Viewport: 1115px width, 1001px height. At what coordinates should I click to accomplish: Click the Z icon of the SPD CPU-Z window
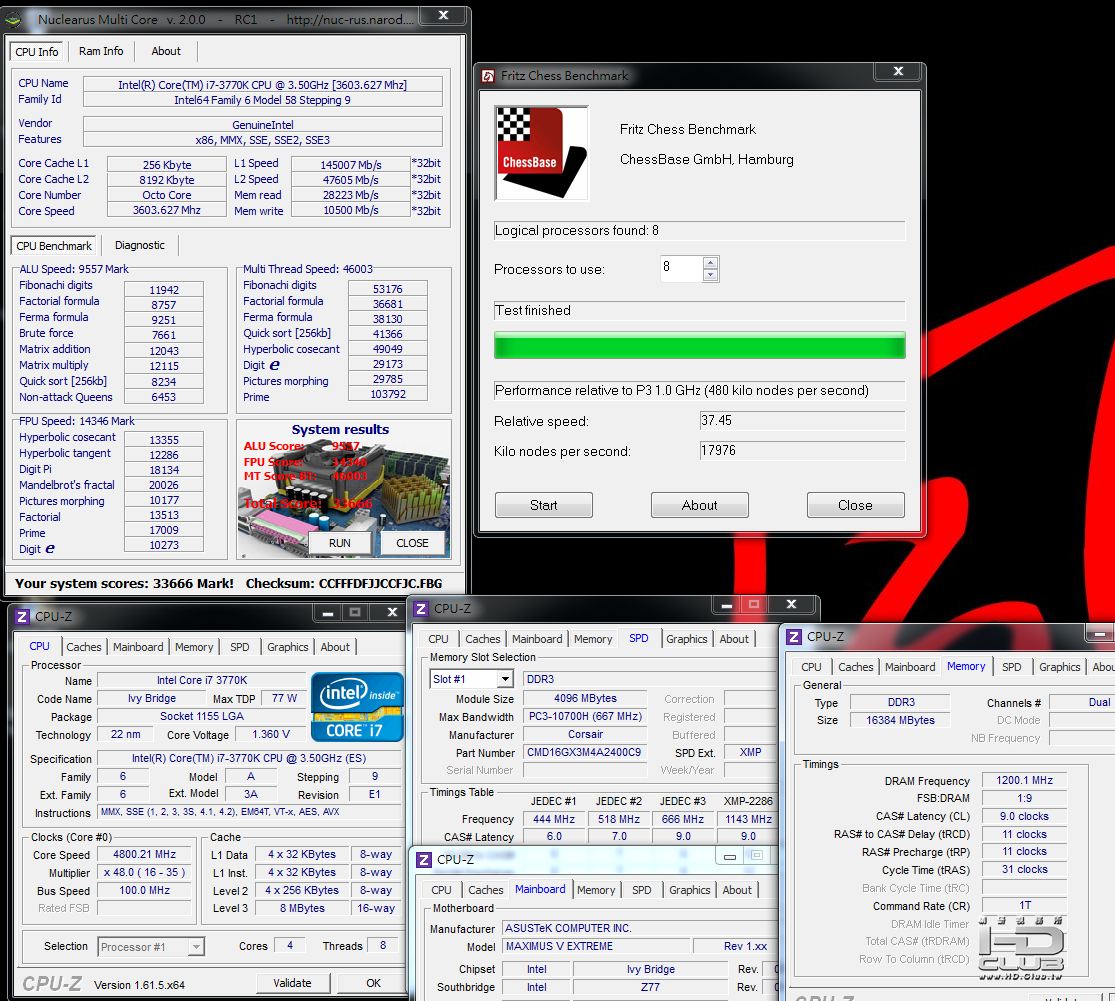pyautogui.click(x=421, y=609)
